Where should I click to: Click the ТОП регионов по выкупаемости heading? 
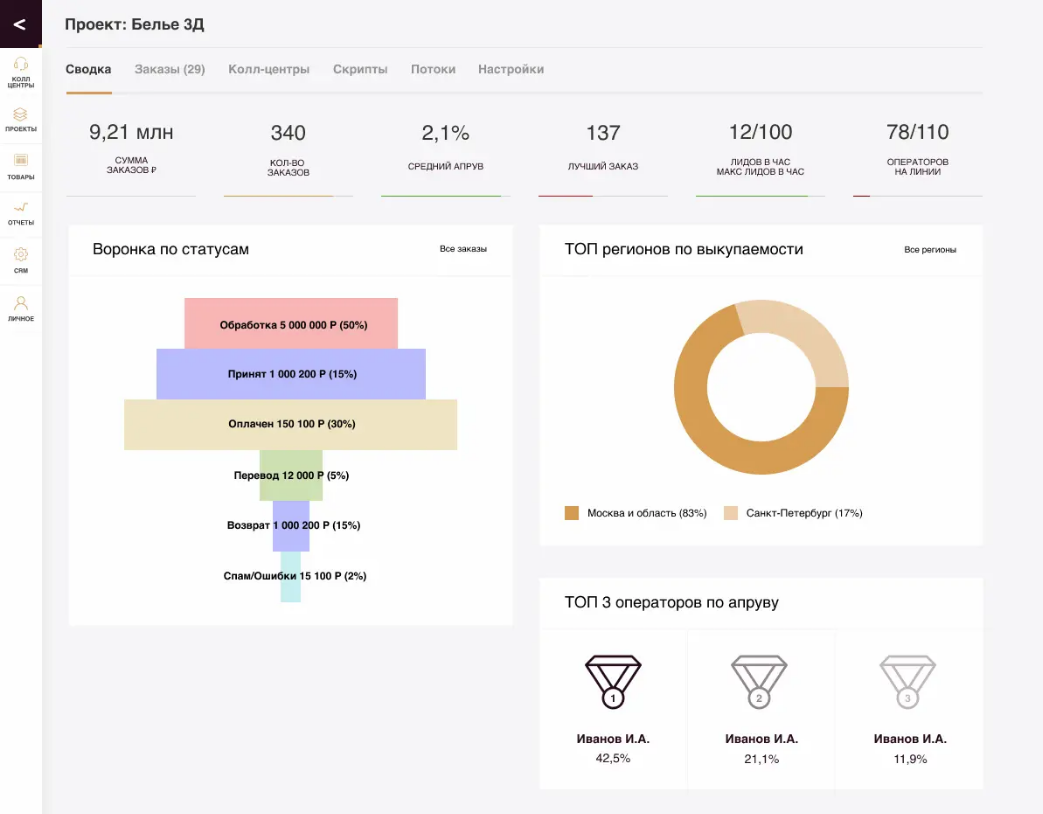point(684,249)
